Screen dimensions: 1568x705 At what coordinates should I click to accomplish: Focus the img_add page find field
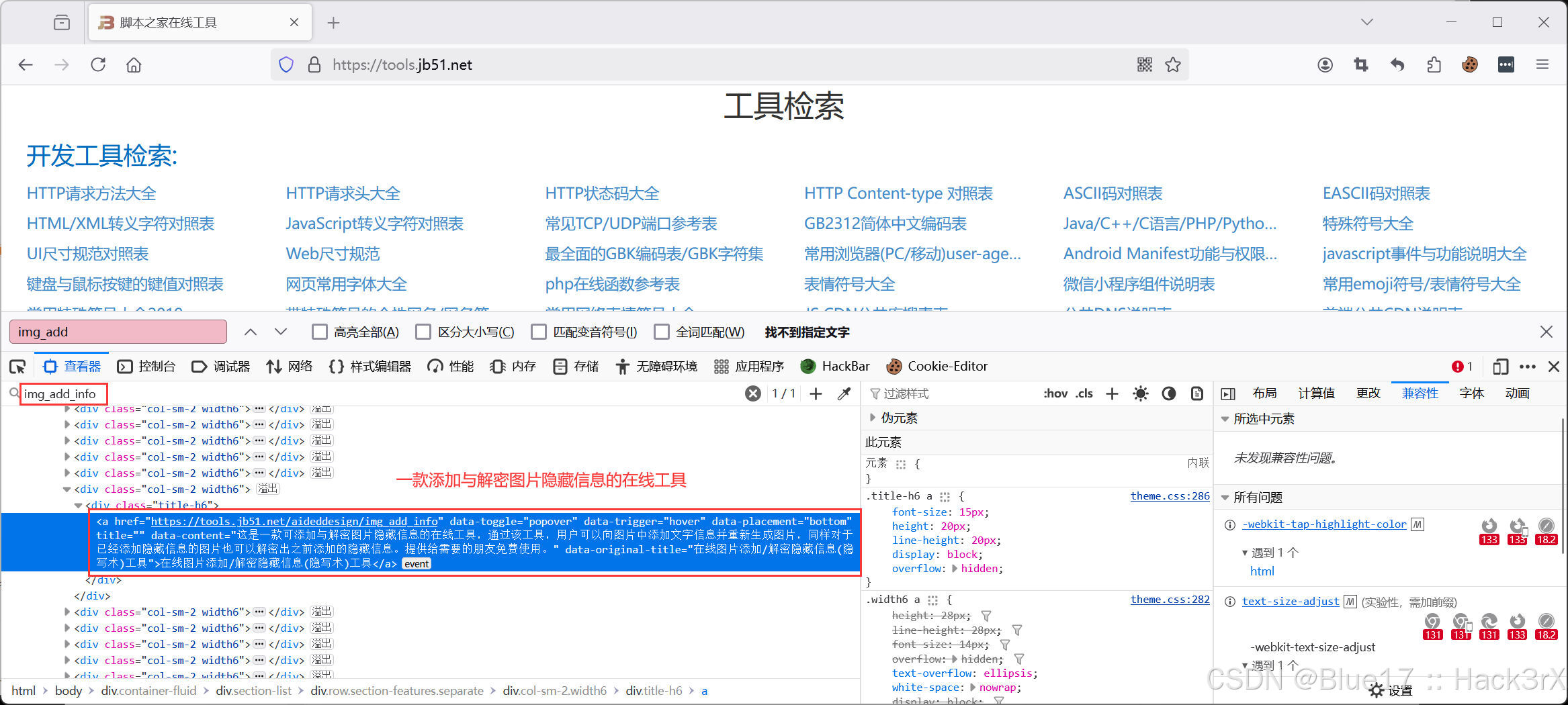(x=118, y=332)
